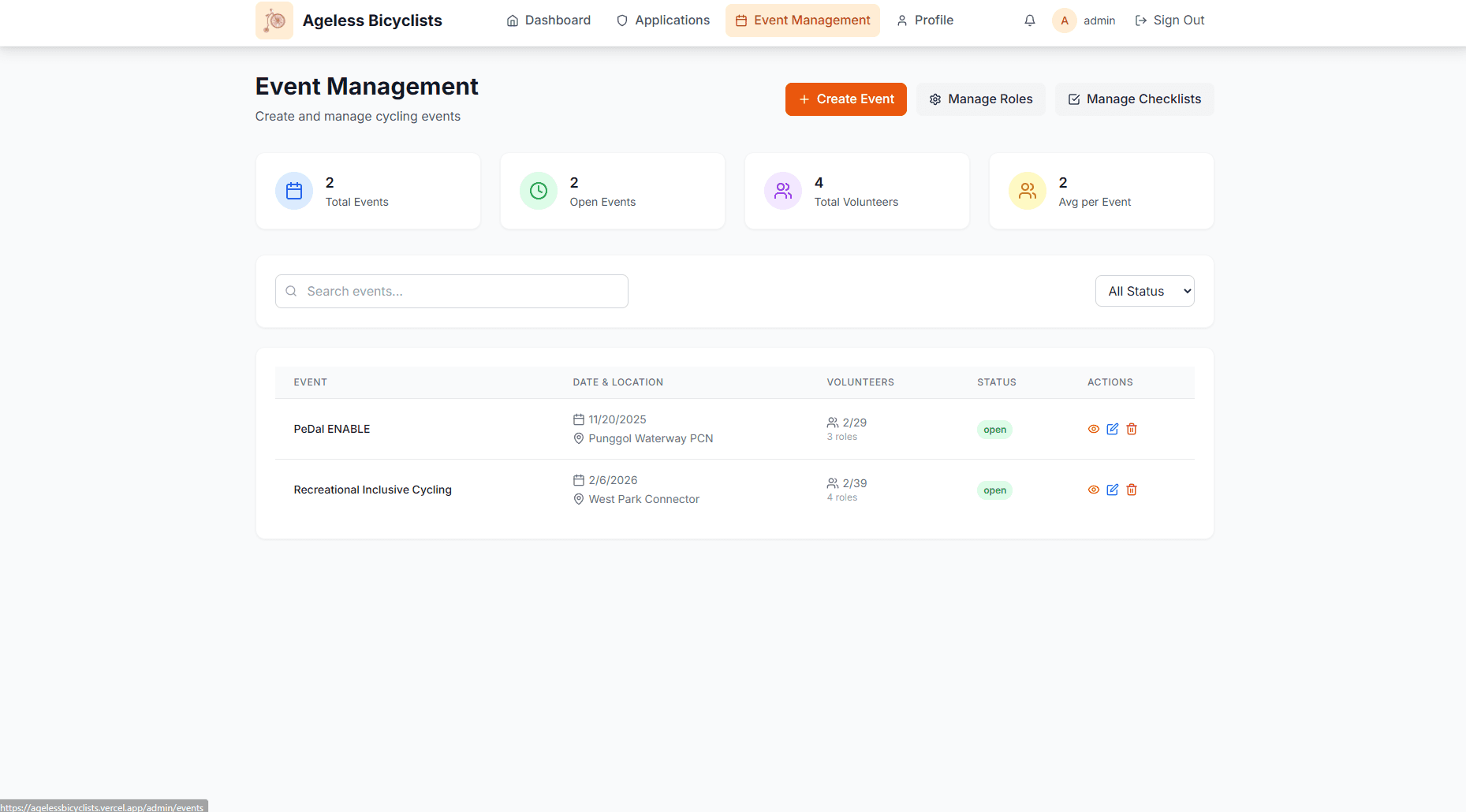Click the PeDal ENABLE event name
The image size is (1466, 812).
tap(332, 429)
